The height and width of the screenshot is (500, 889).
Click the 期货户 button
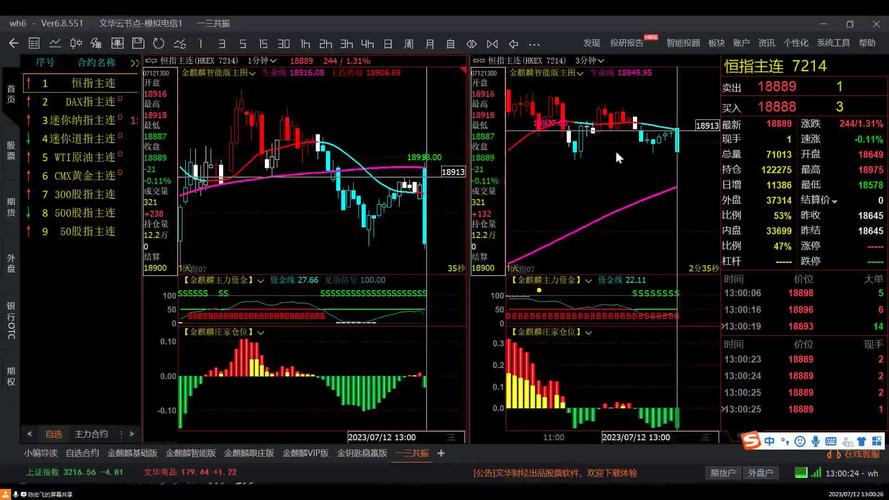pyautogui.click(x=722, y=473)
